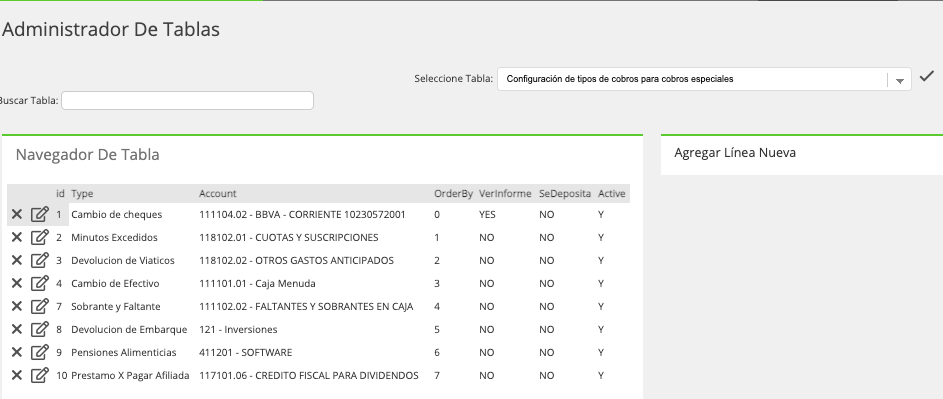Screen dimensions: 943x399
Task: Click the Seleccione Tabla combo box
Action: 704,79
